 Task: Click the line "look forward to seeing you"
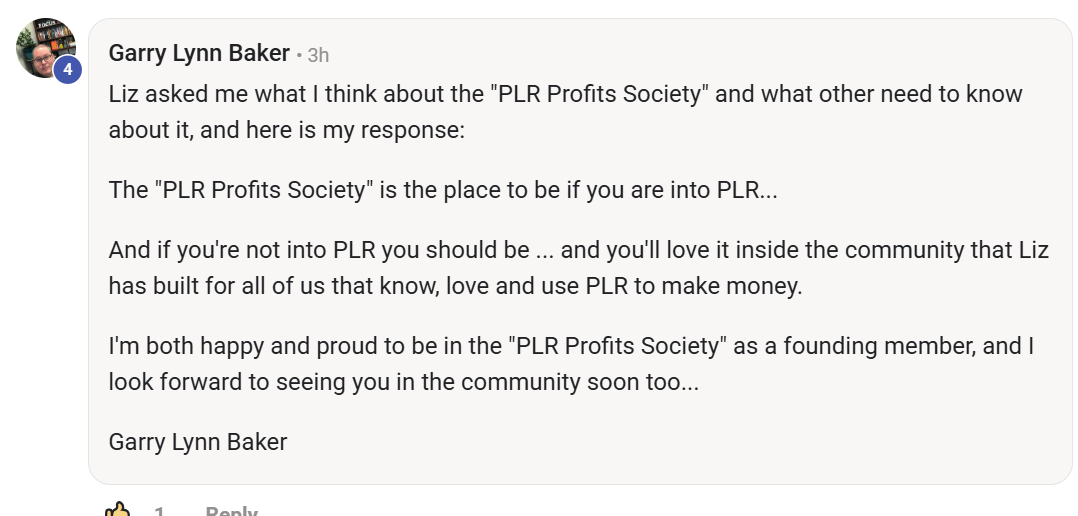(x=404, y=382)
